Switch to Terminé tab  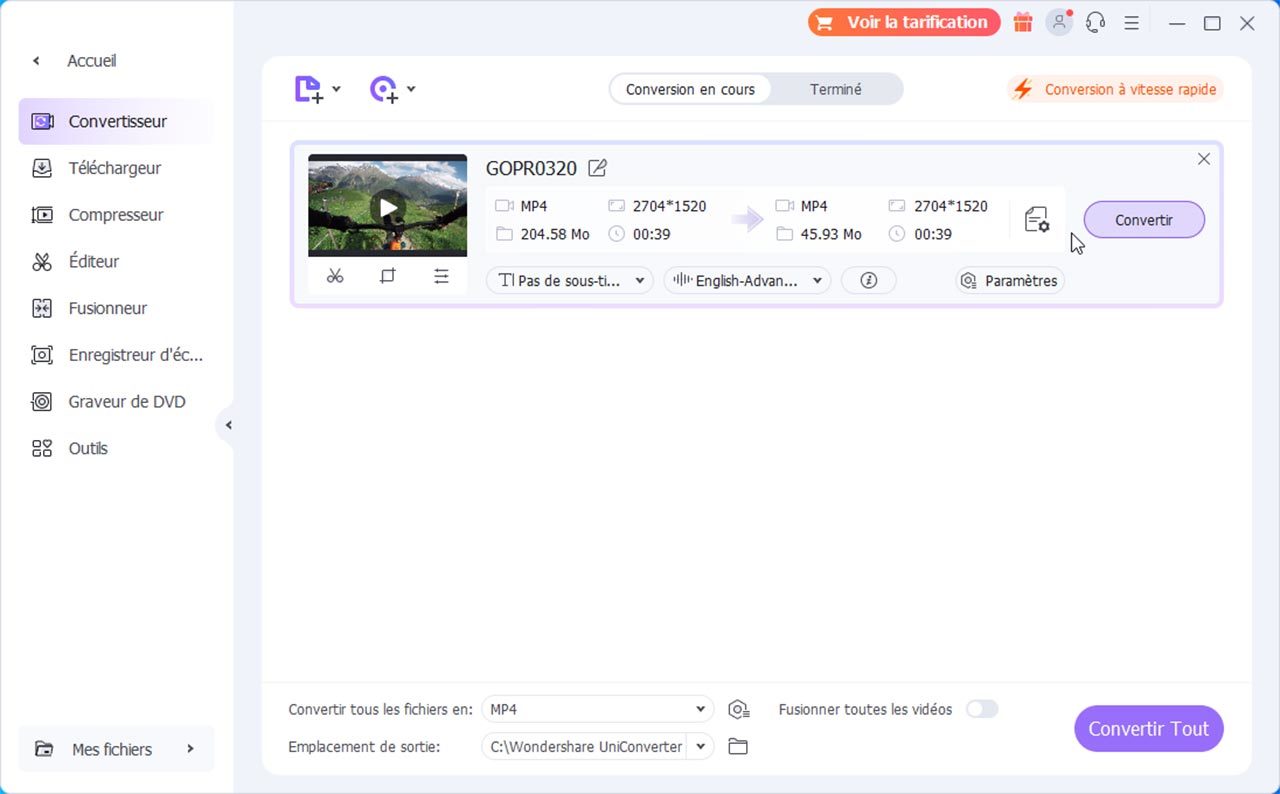(x=836, y=89)
